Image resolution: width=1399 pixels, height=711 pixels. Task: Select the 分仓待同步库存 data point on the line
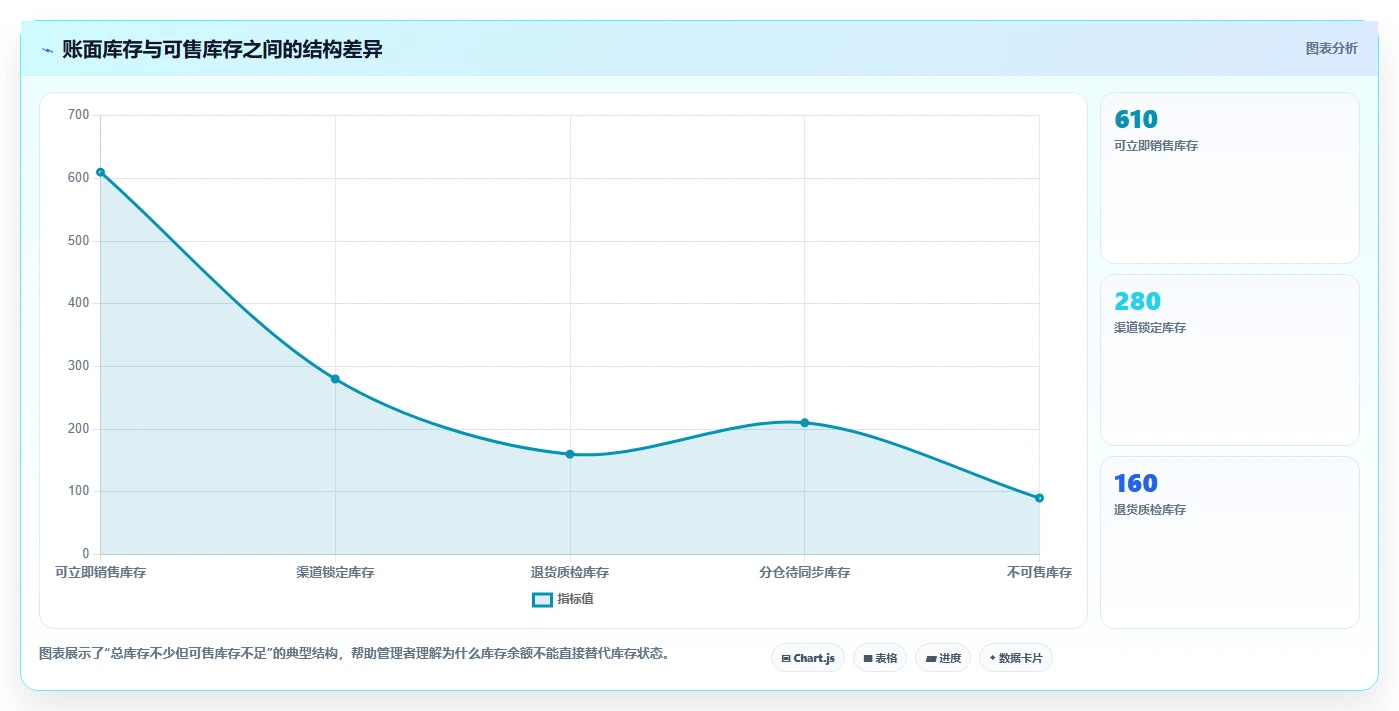[804, 423]
